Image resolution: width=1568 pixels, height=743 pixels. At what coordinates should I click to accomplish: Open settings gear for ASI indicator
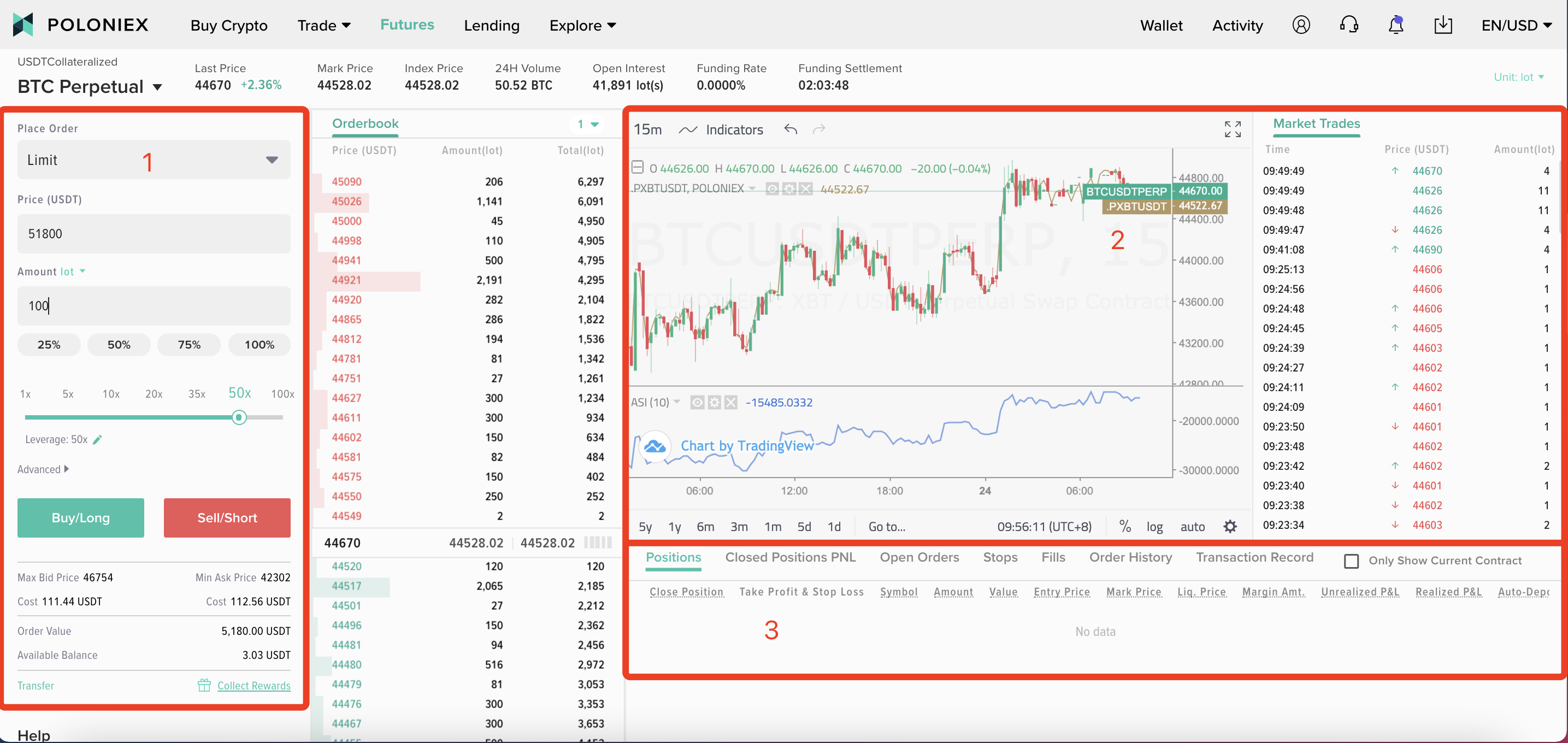point(715,402)
